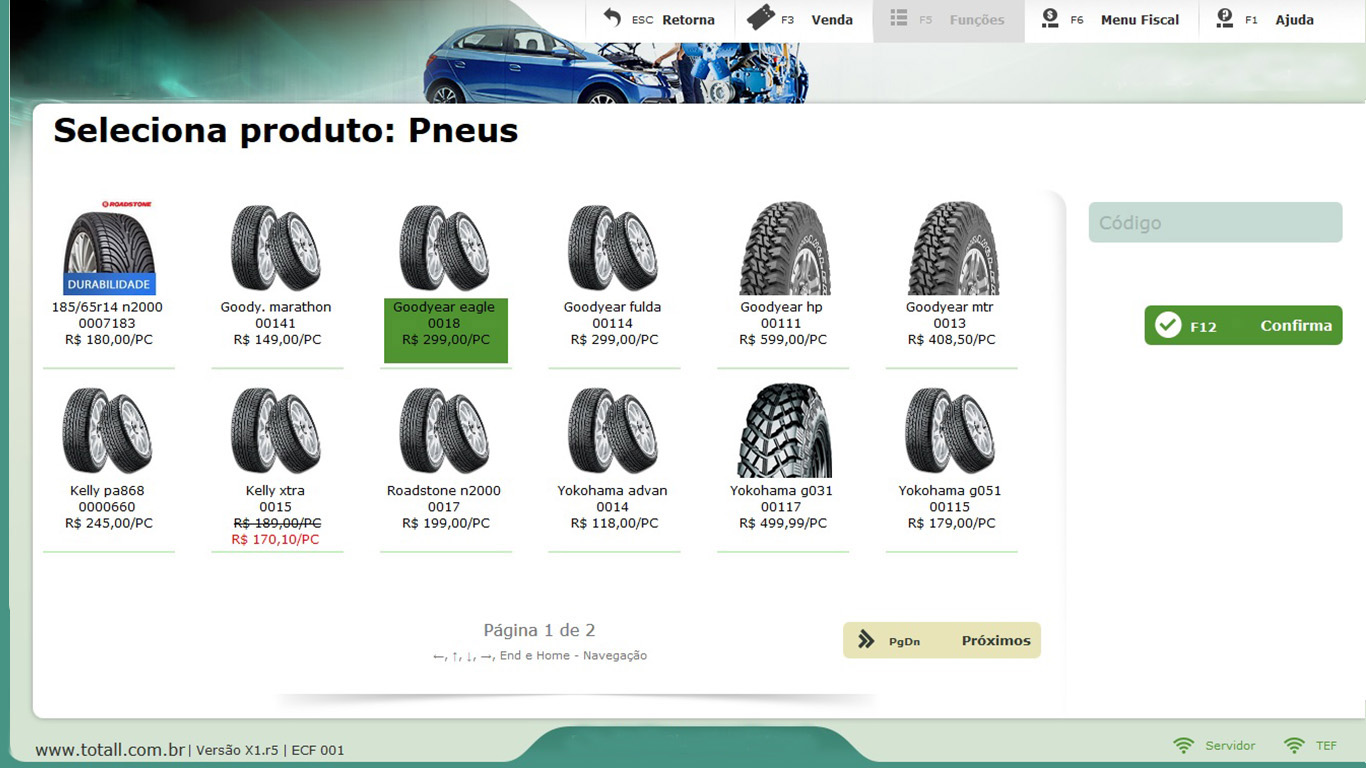The width and height of the screenshot is (1366, 768).
Task: Click the 'Seleciona produto: Pneus' heading
Action: coord(286,130)
